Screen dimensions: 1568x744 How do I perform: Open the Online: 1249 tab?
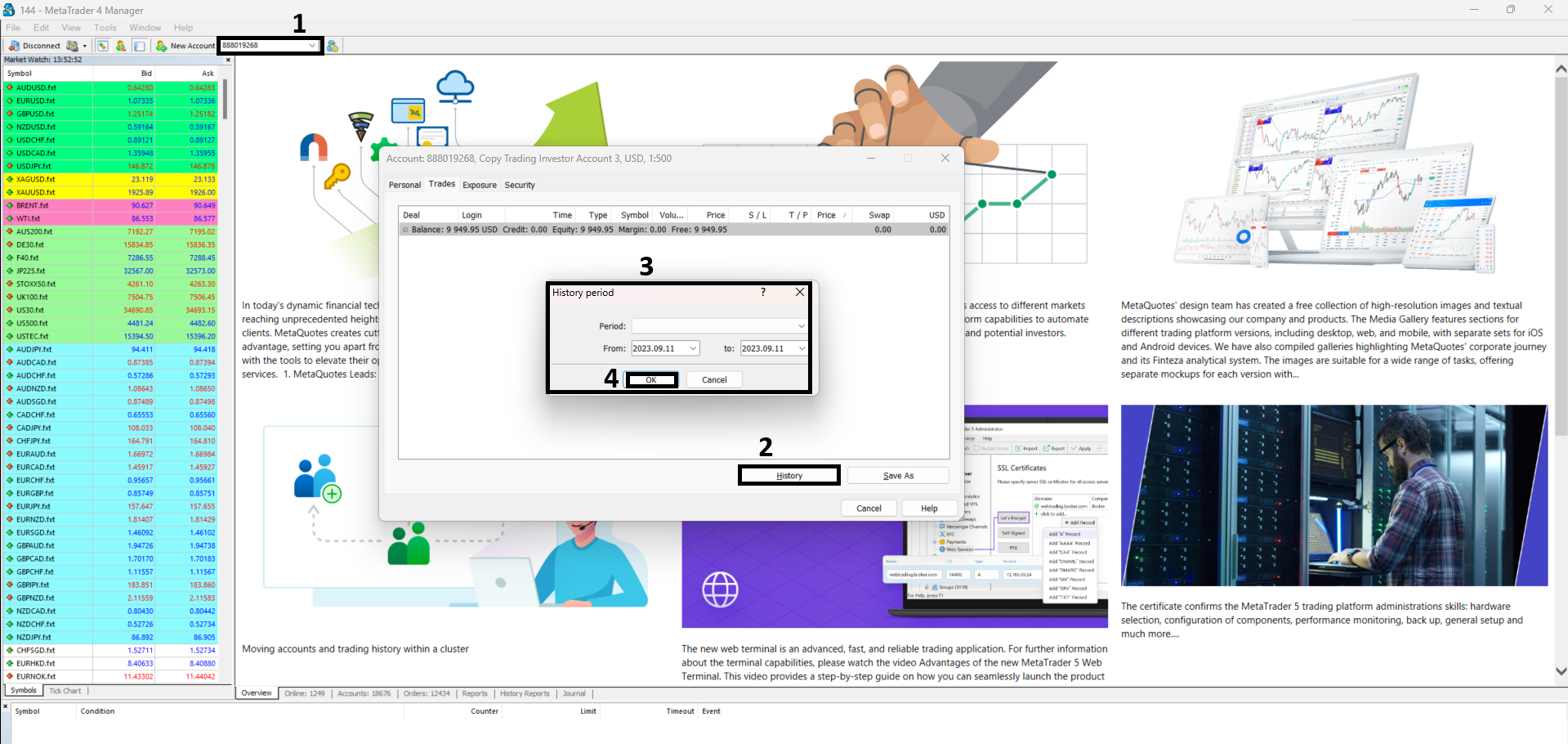pos(305,693)
